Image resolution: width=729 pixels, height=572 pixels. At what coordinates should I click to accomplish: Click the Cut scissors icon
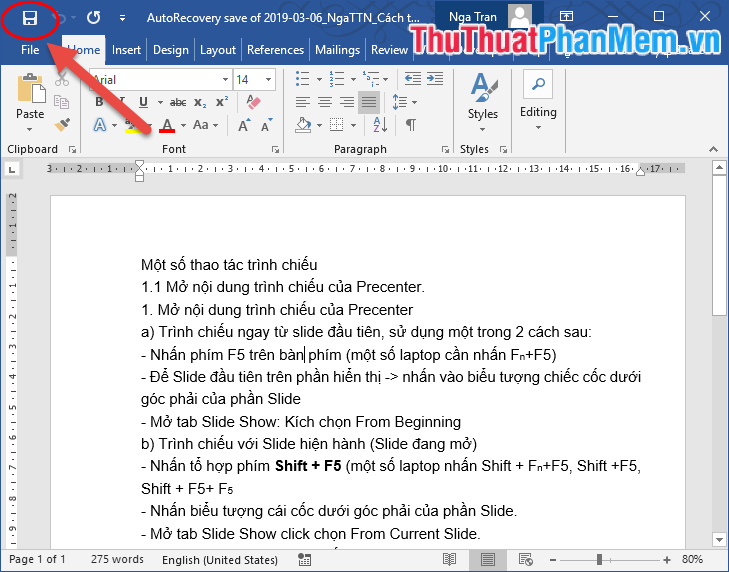point(62,80)
